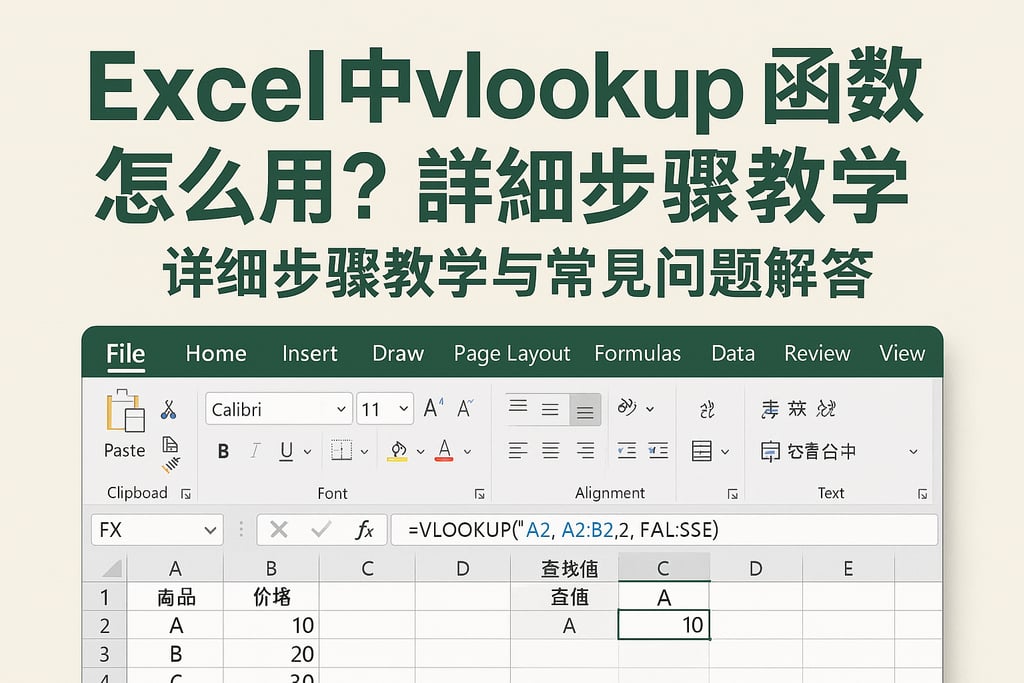Click the Increase Indent icon

pos(657,451)
